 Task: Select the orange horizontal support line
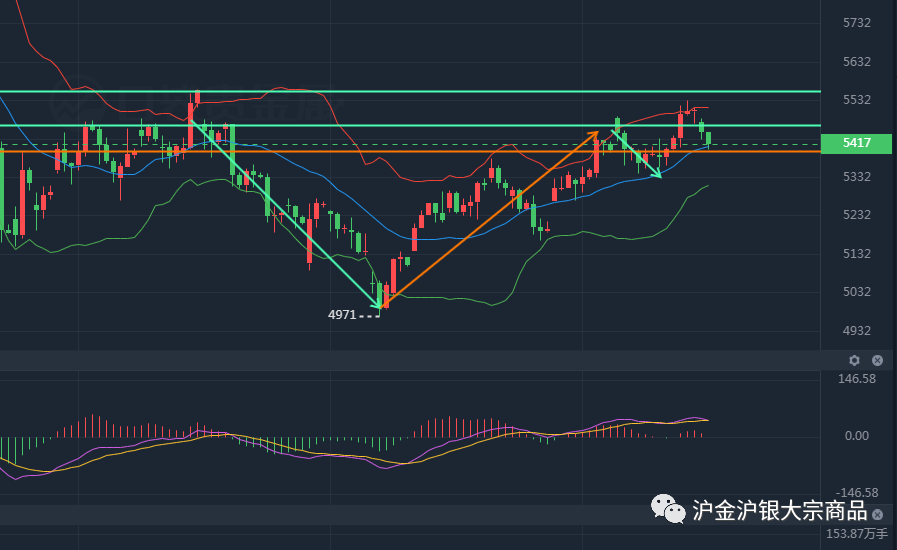click(400, 151)
